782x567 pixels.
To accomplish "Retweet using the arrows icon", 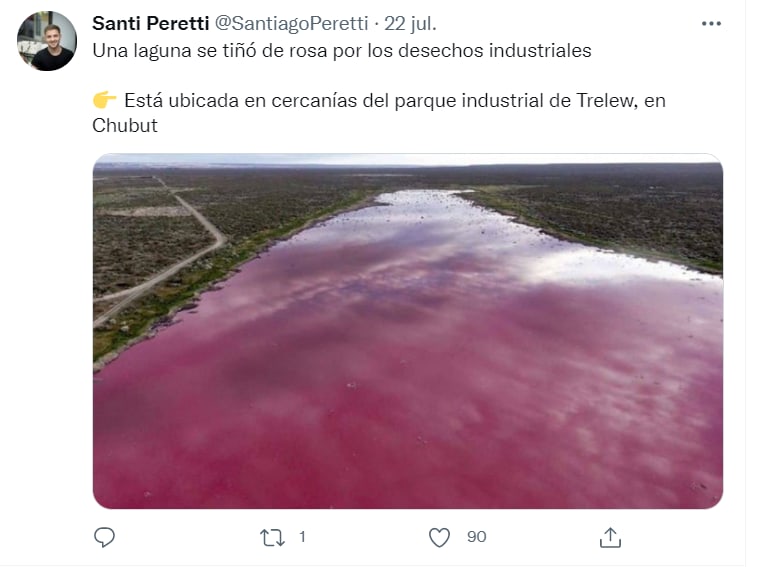I will coord(272,538).
